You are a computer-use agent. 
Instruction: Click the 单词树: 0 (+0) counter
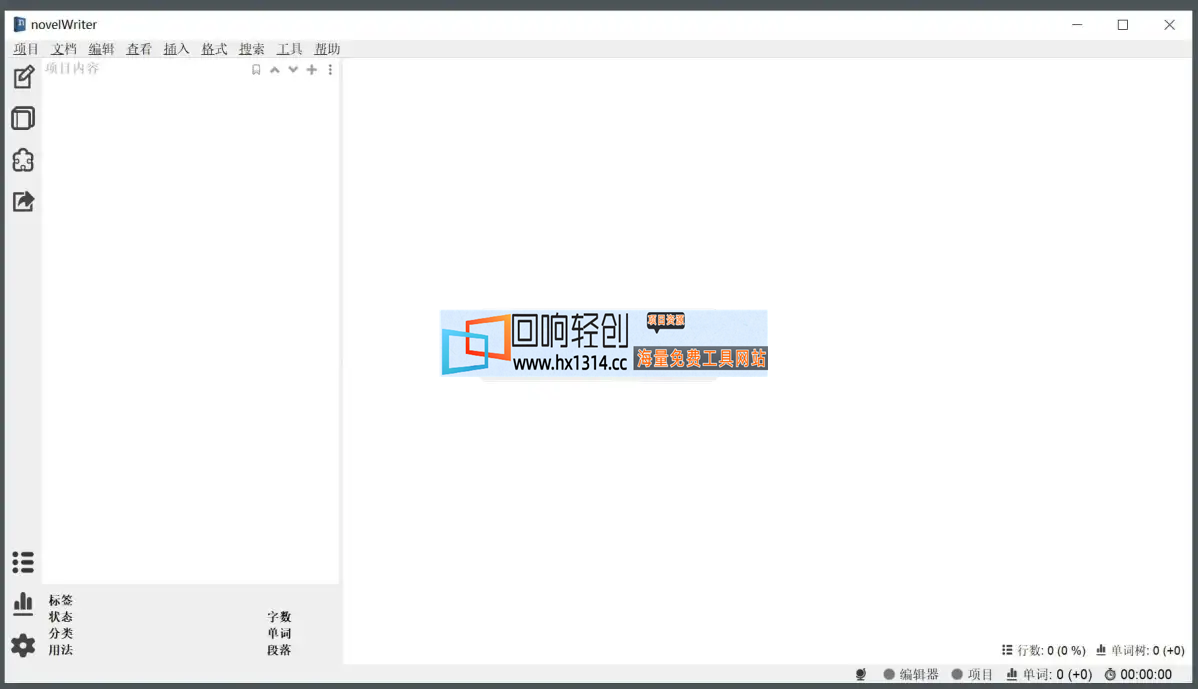click(x=1140, y=651)
